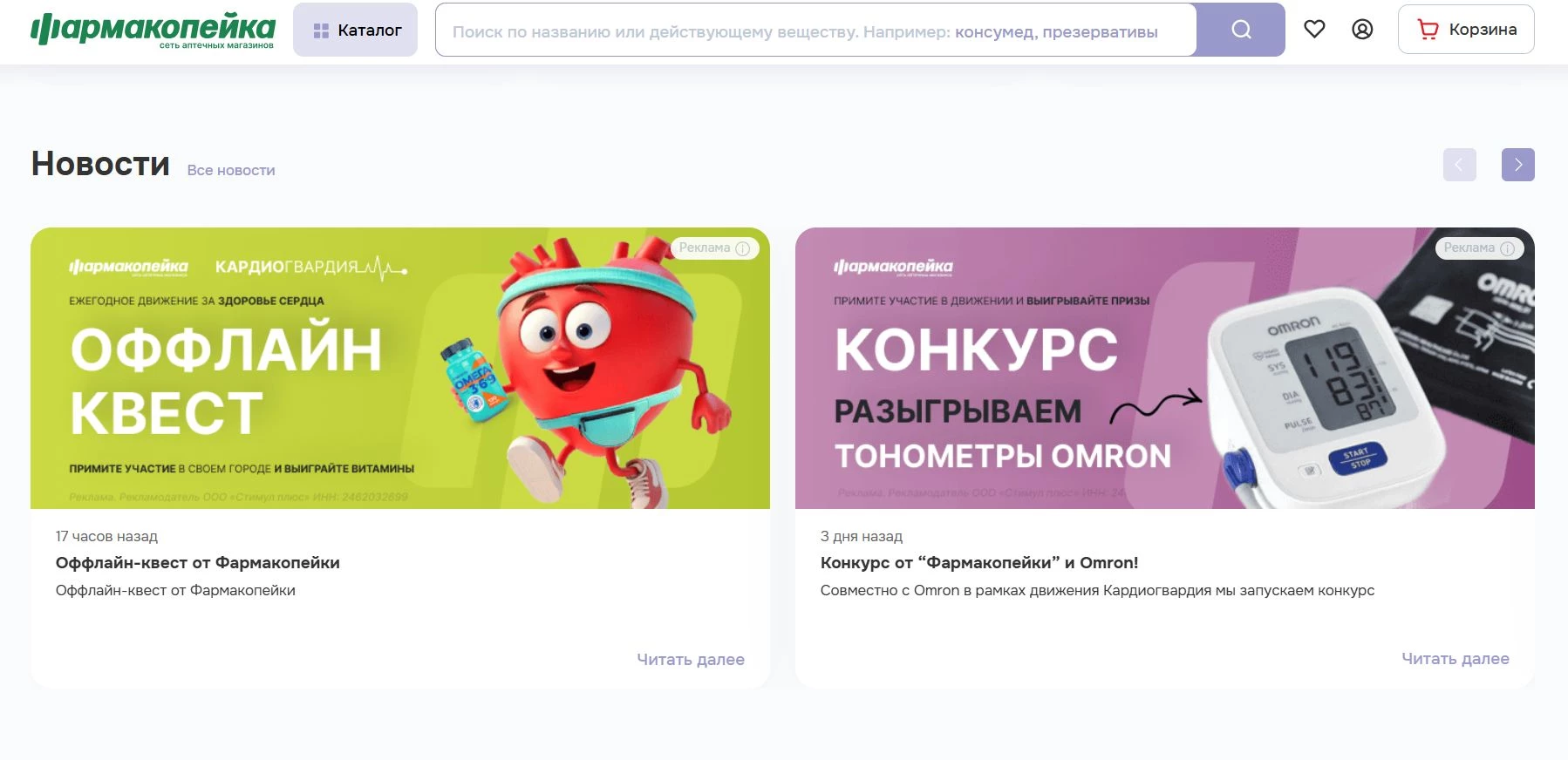Click Читать далее on offline quest card
Screen dimensions: 1568x760
[691, 659]
